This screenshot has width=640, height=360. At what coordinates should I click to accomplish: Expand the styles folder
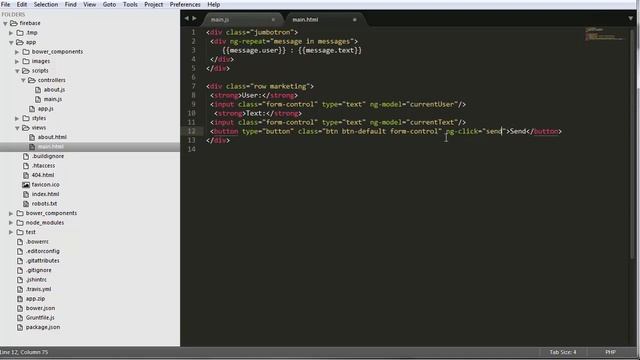[x=17, y=118]
